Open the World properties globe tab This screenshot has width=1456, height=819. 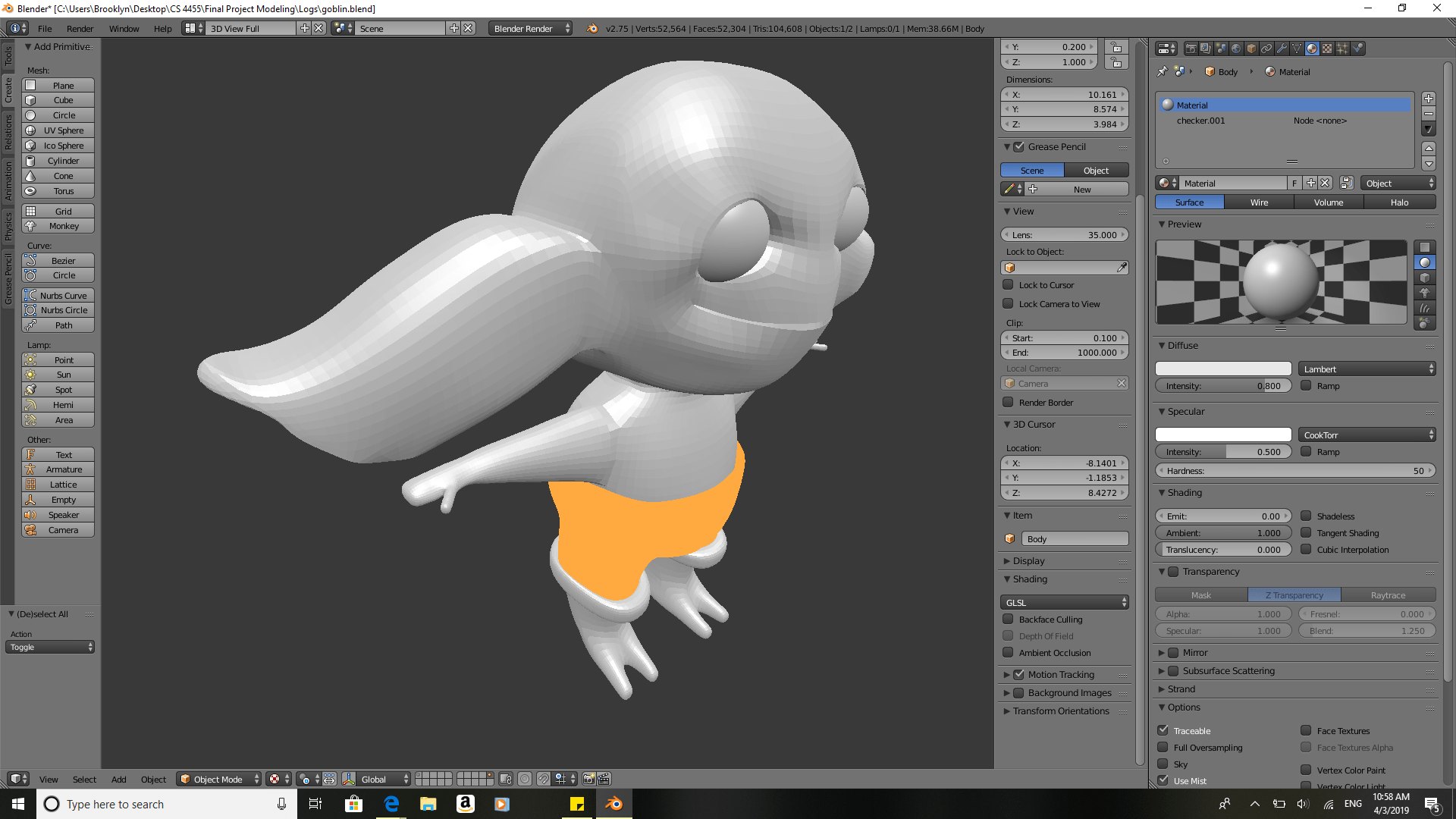(1236, 49)
